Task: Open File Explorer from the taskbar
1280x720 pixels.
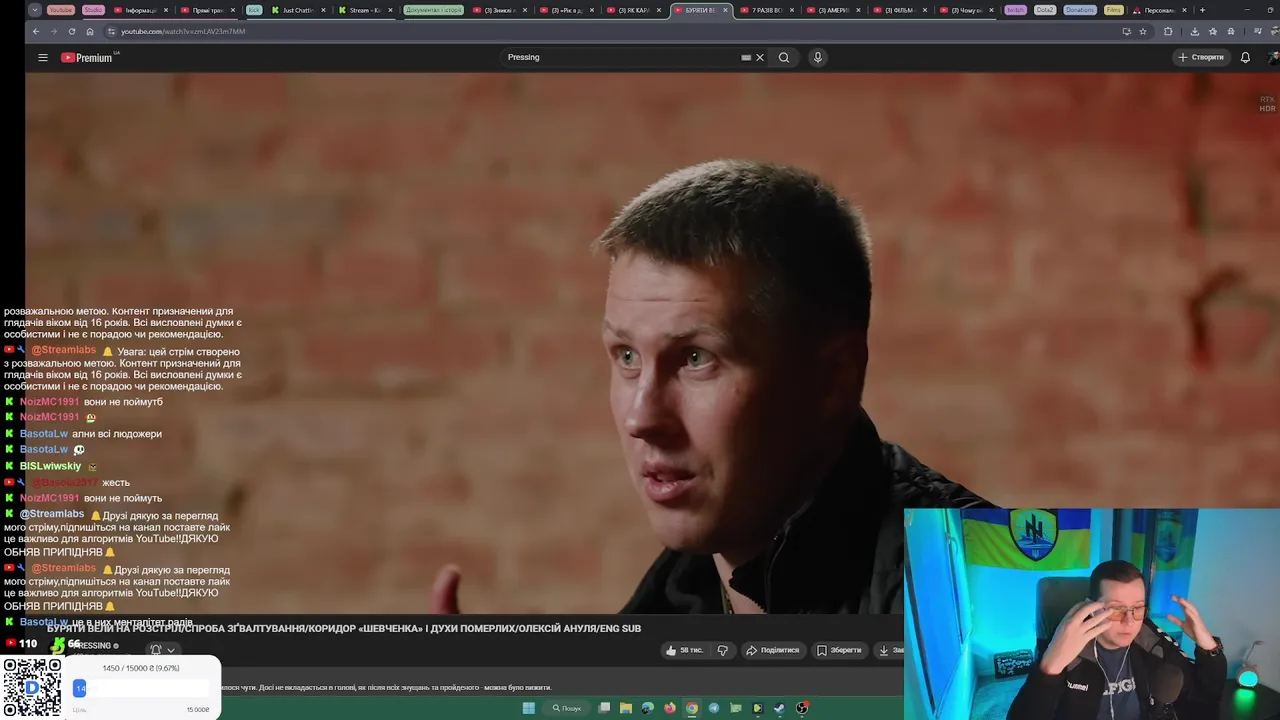Action: [626, 708]
